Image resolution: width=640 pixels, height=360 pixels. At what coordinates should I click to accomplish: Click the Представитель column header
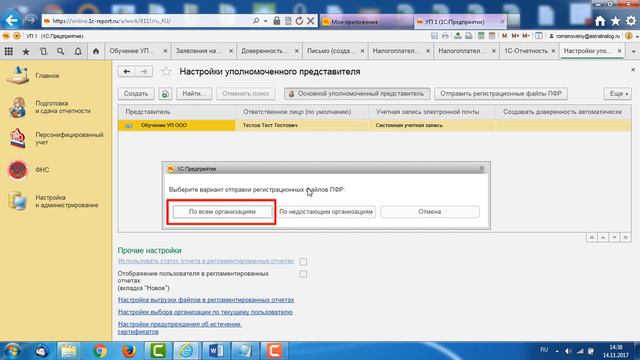[x=176, y=112]
